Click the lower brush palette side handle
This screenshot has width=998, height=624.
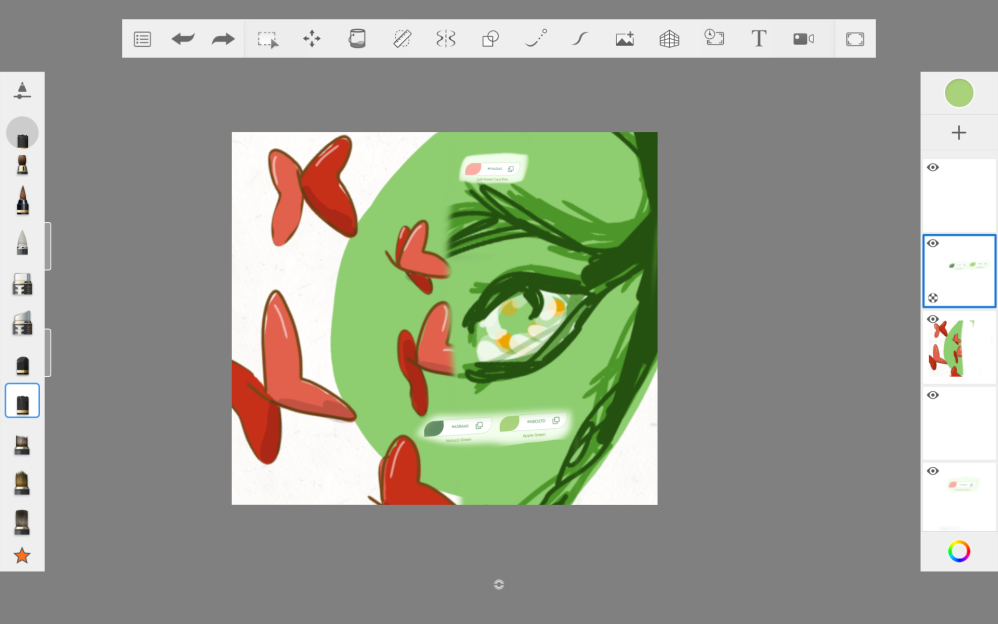[x=48, y=353]
